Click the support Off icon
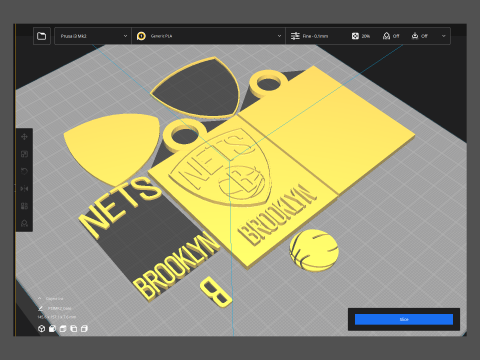Screen dimensions: 480x360 (x=386, y=36)
